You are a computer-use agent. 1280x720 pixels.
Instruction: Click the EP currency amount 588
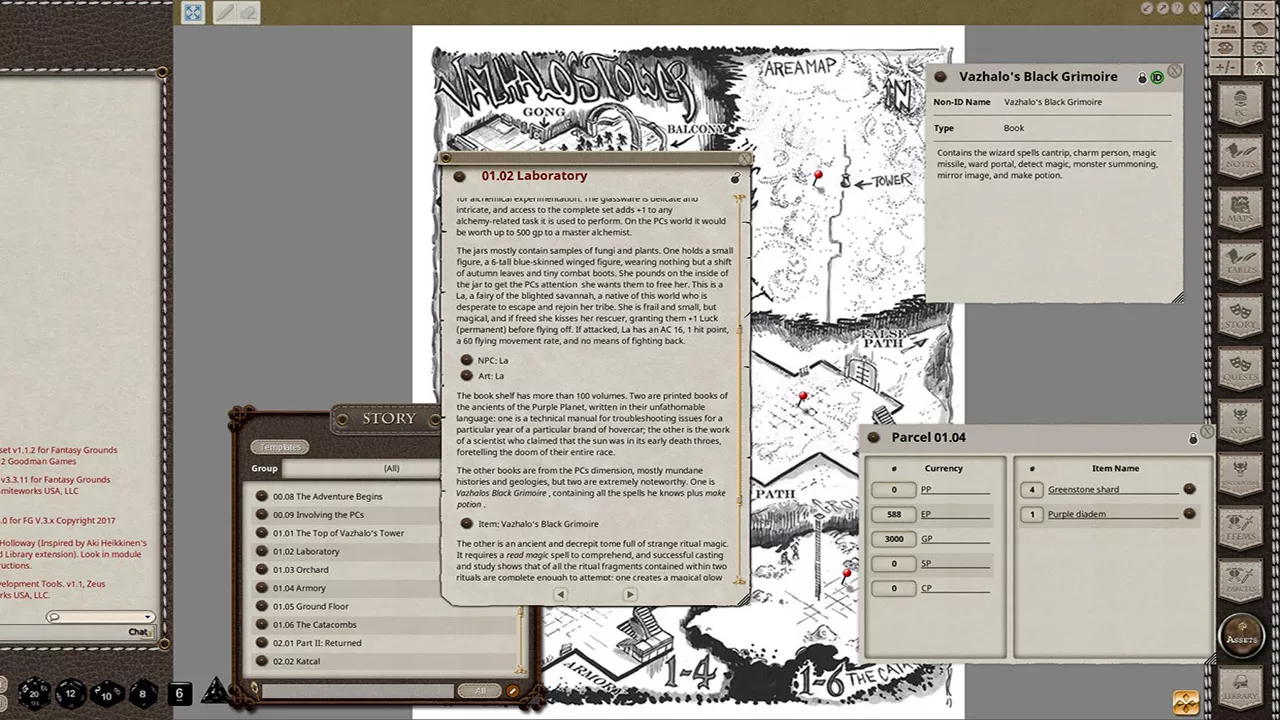click(894, 514)
